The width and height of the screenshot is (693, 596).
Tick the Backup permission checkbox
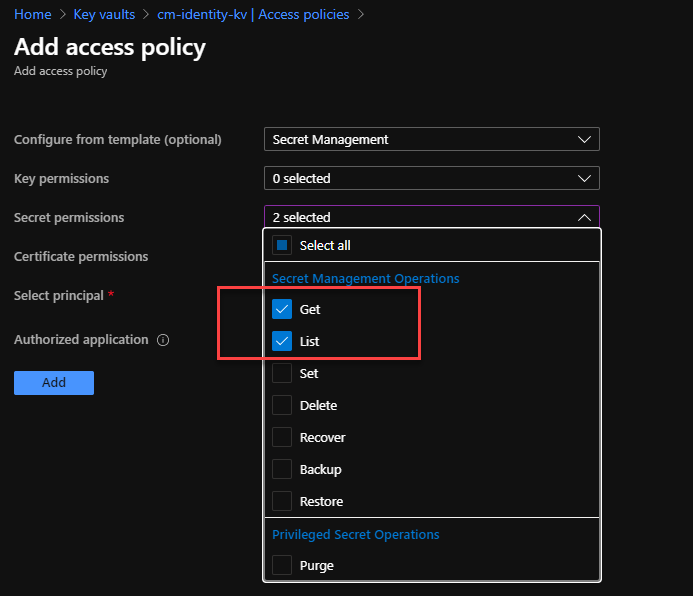pos(282,470)
